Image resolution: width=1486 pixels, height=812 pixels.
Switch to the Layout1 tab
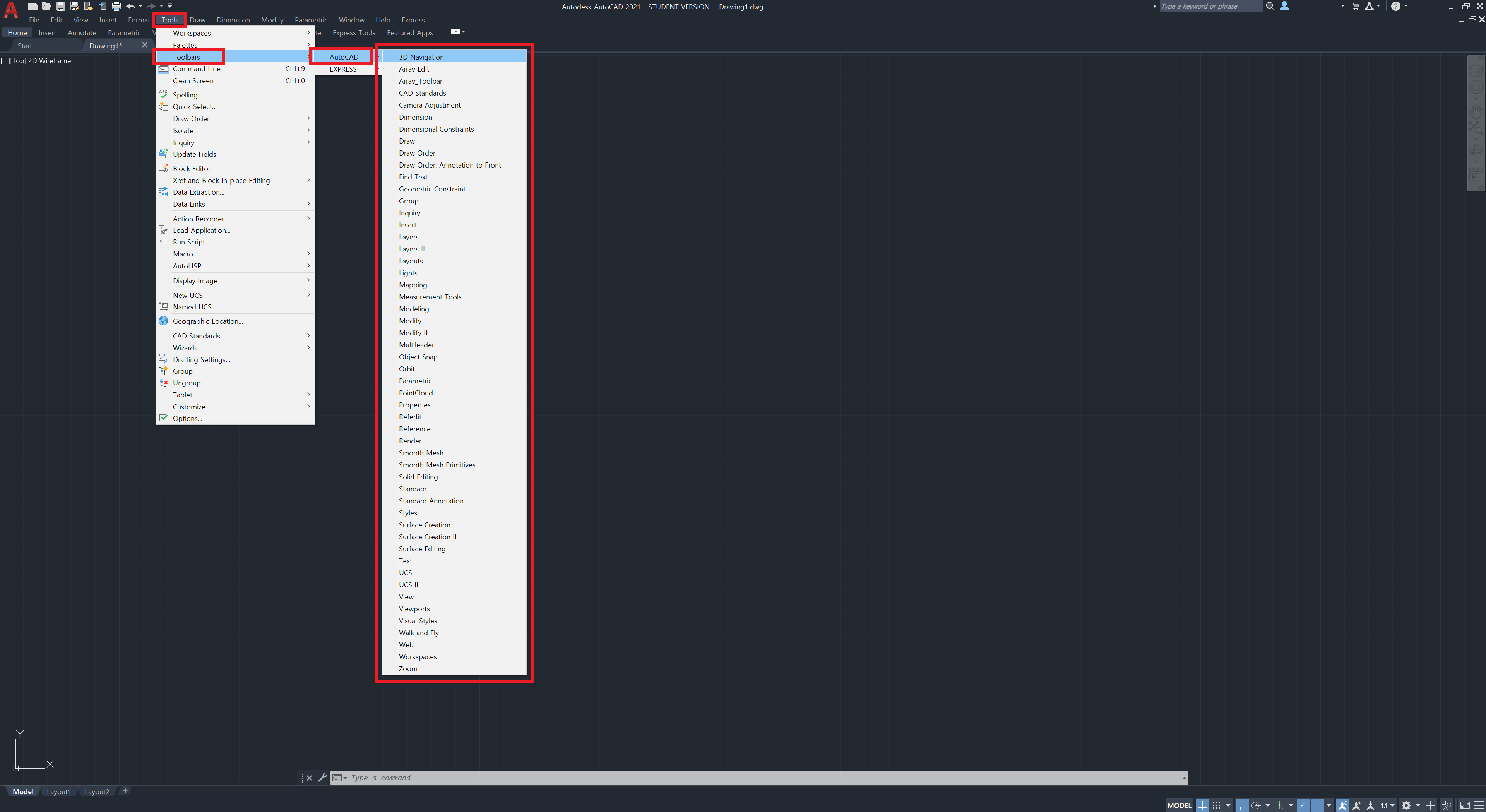pyautogui.click(x=58, y=792)
